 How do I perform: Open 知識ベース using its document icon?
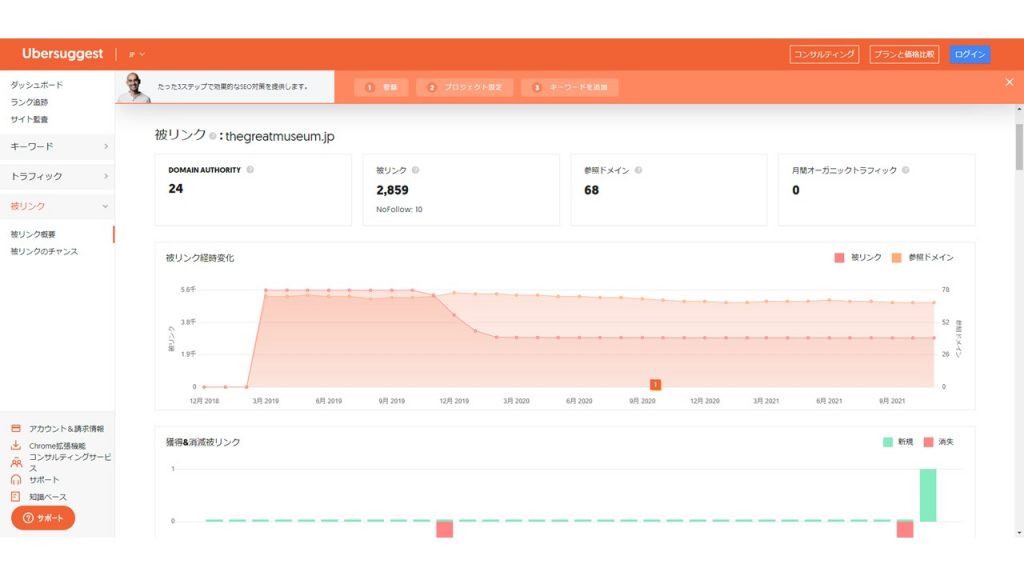(x=16, y=496)
